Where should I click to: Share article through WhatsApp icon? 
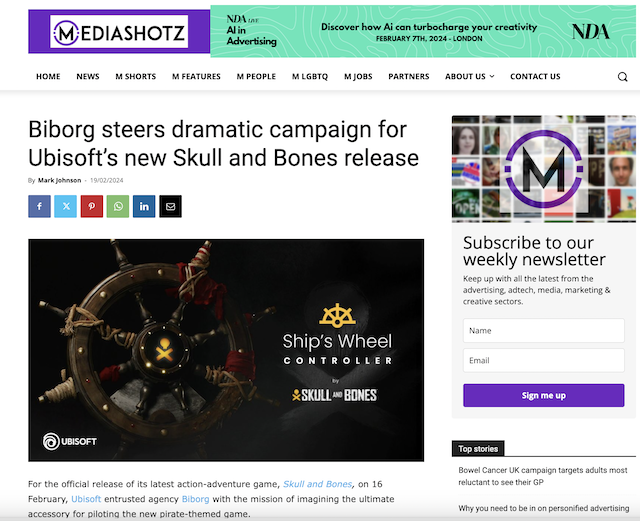tap(118, 206)
